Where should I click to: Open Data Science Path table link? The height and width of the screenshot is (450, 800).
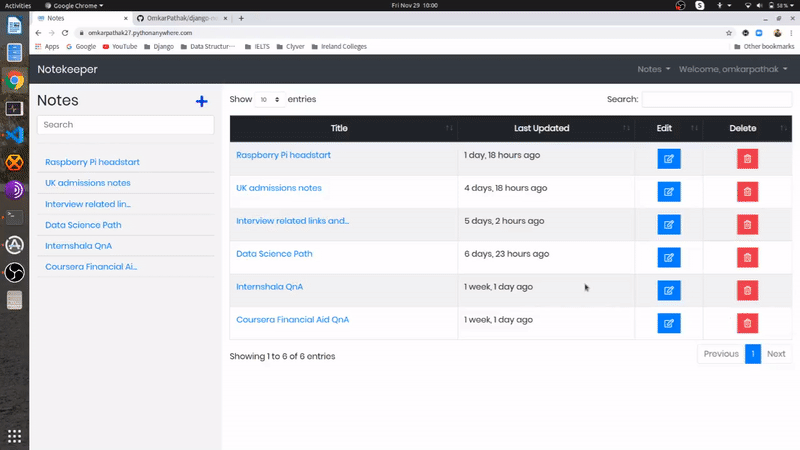point(274,254)
